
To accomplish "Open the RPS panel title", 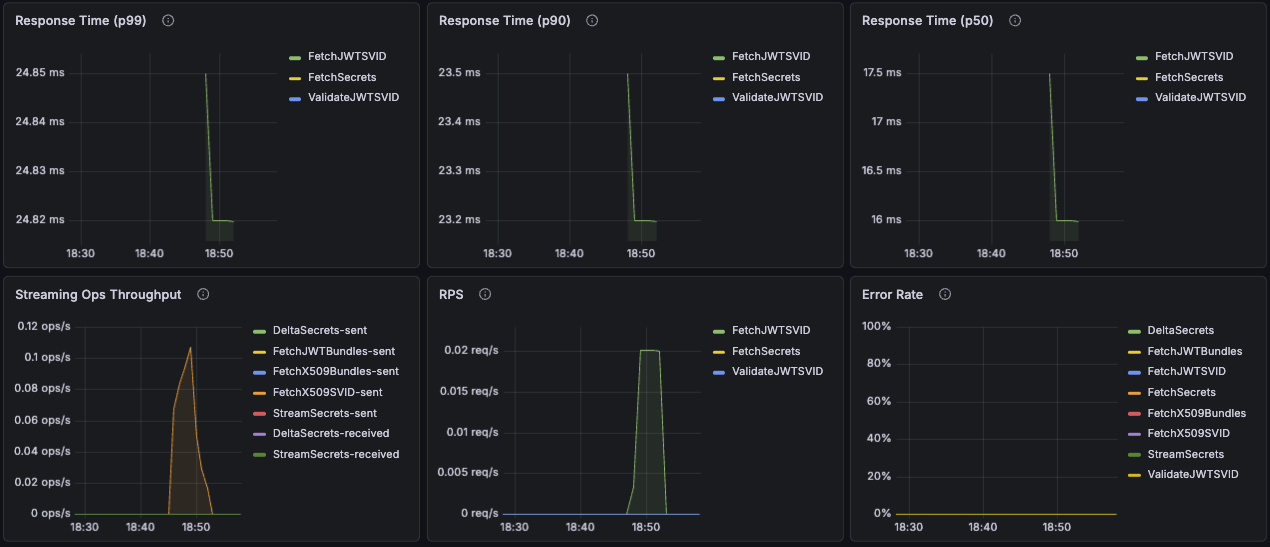I will pos(451,294).
